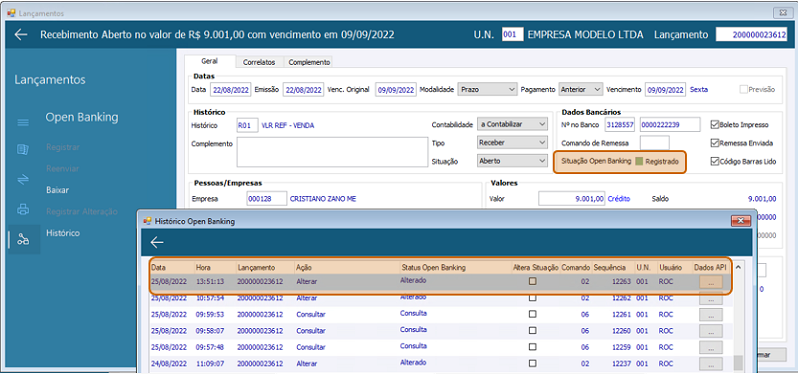Open Dados API button for sequence 12263
This screenshot has height=374, width=798.
coord(711,281)
